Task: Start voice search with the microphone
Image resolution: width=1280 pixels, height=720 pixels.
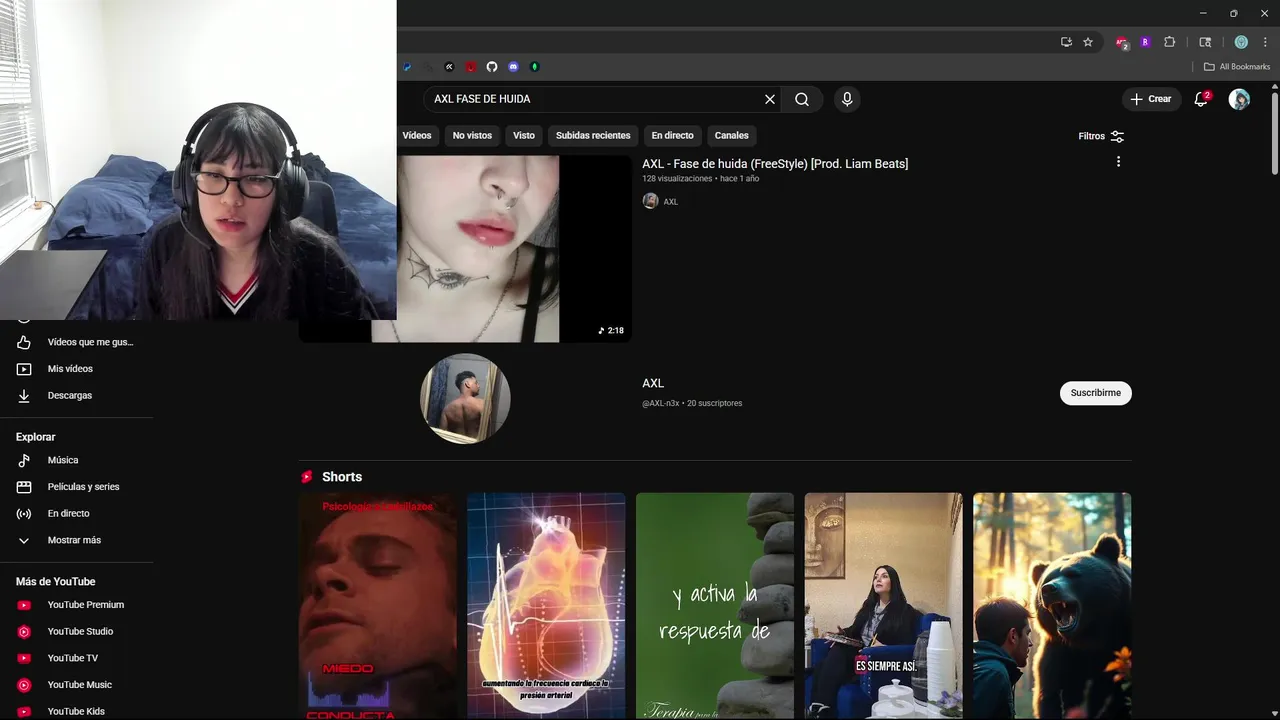Action: tap(847, 99)
